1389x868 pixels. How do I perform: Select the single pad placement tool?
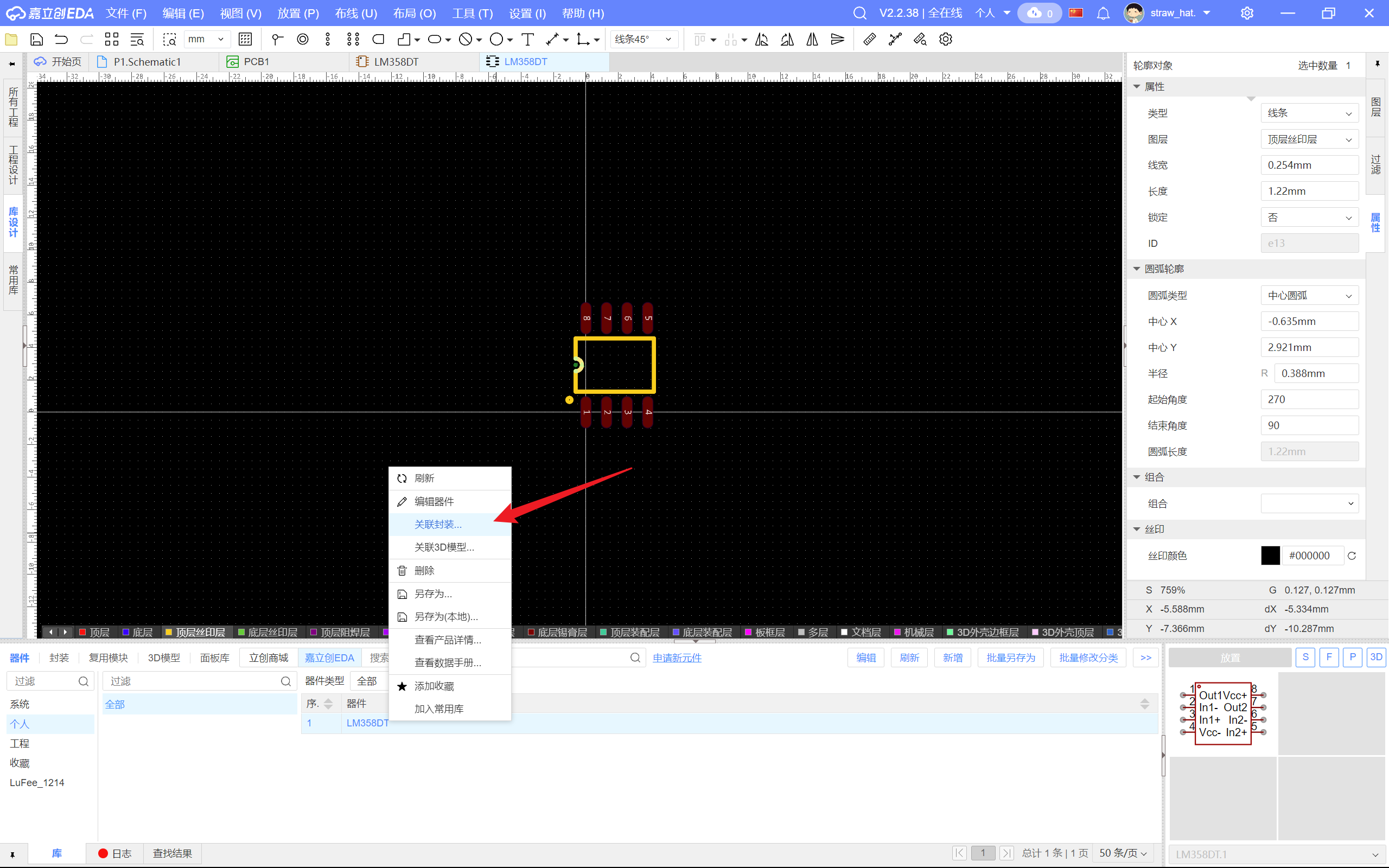coord(302,39)
